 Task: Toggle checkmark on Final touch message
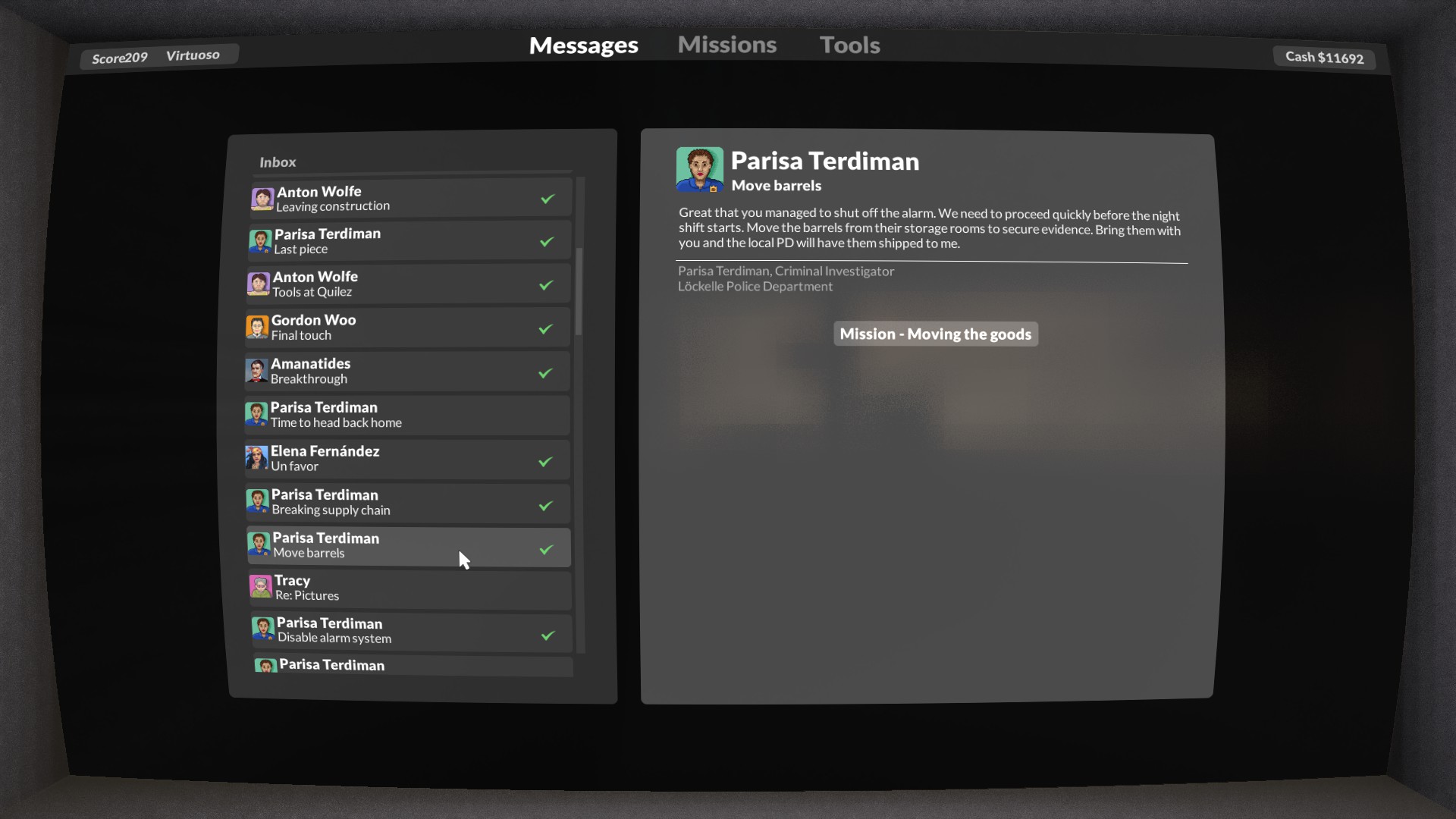click(547, 329)
